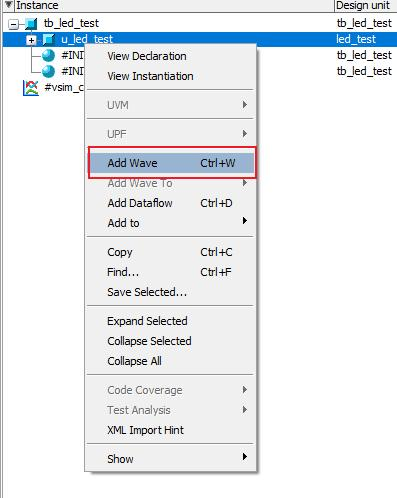Open the UVM submenu arrow
This screenshot has height=498, width=397.
pos(245,104)
